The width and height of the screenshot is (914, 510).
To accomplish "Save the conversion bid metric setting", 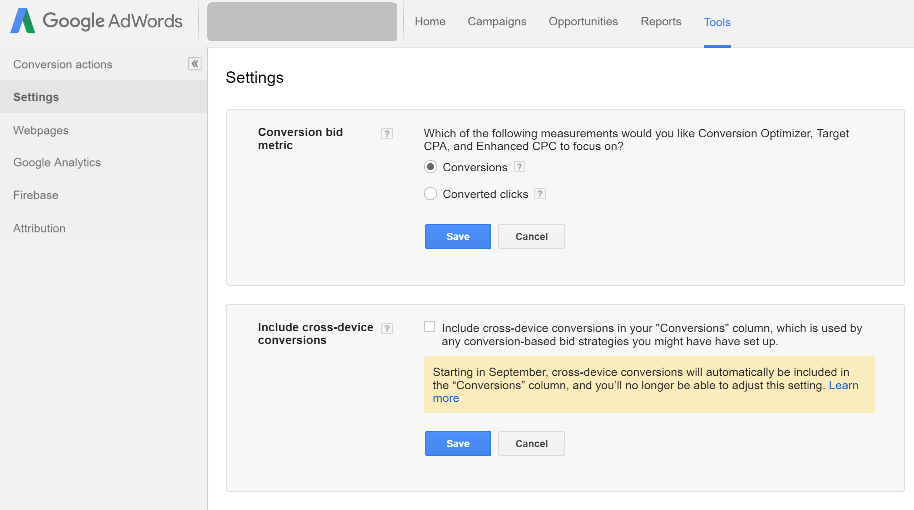I will click(457, 236).
